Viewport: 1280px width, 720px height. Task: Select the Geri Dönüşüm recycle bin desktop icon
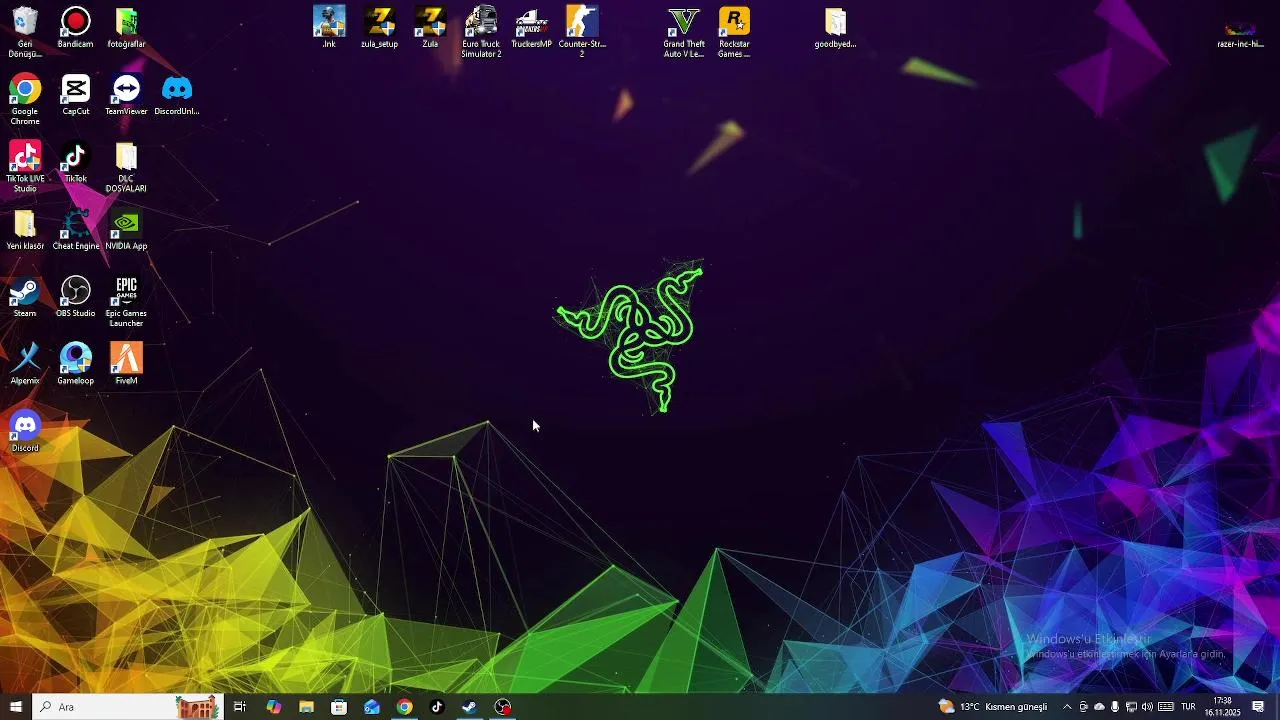point(25,32)
